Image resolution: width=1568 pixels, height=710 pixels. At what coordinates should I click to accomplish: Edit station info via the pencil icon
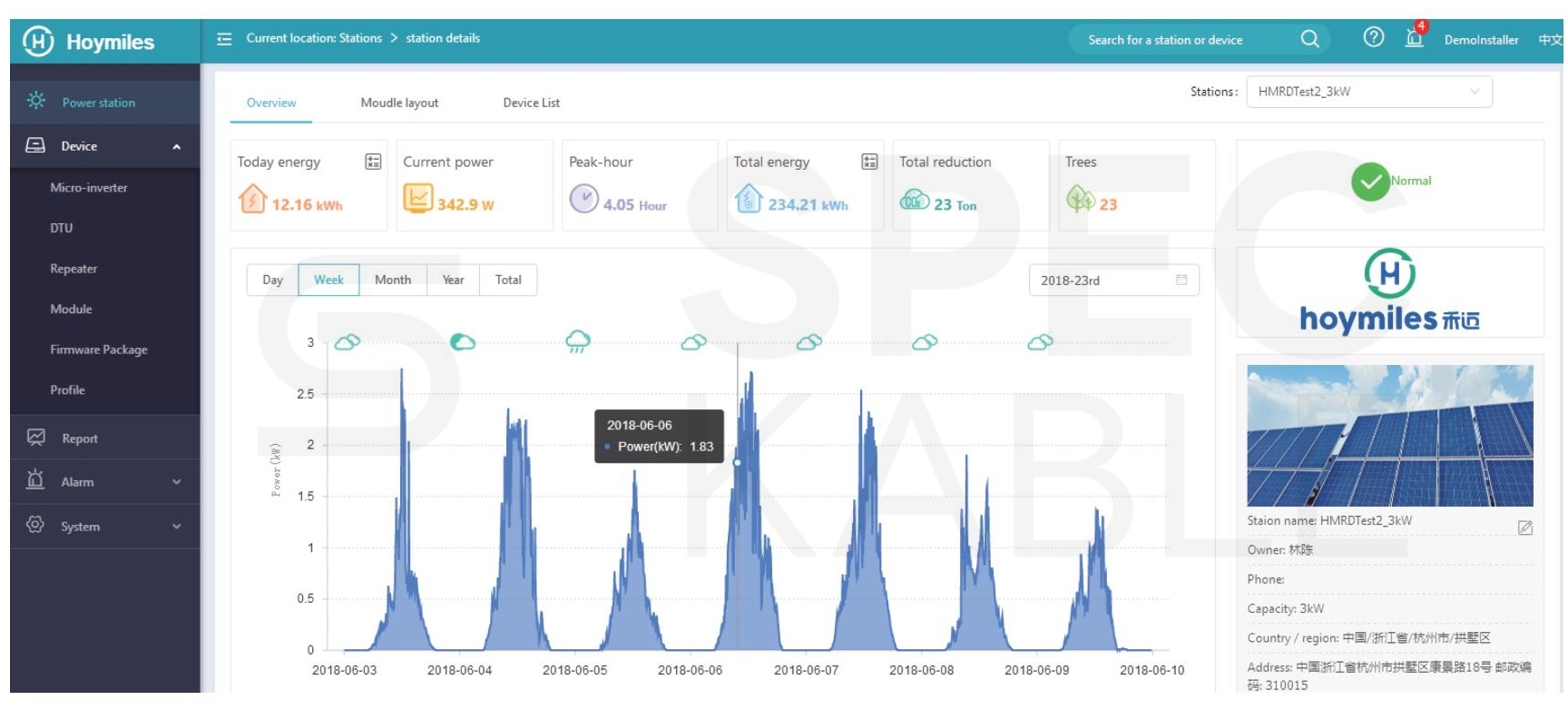coord(1525,528)
